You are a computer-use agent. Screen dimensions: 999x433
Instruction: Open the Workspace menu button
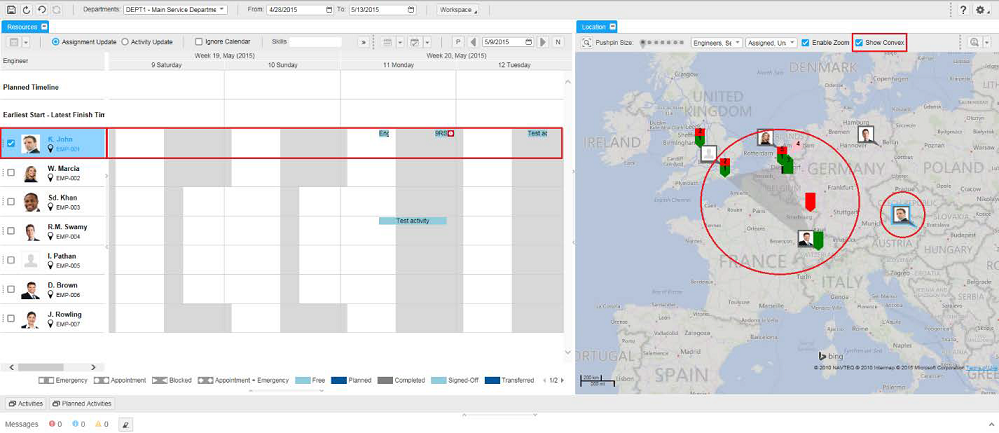click(x=458, y=9)
